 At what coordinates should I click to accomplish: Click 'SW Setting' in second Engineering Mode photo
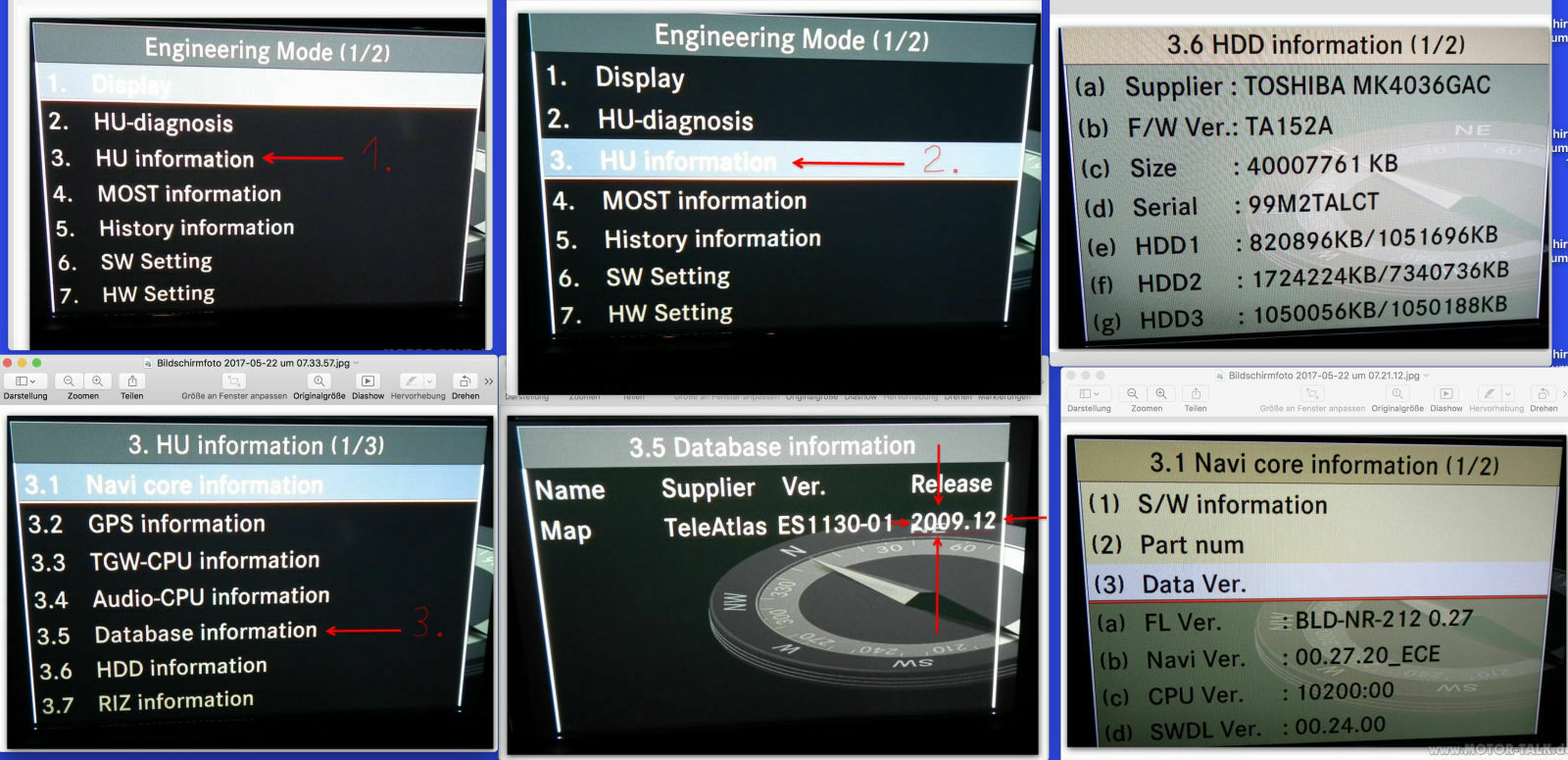[668, 278]
